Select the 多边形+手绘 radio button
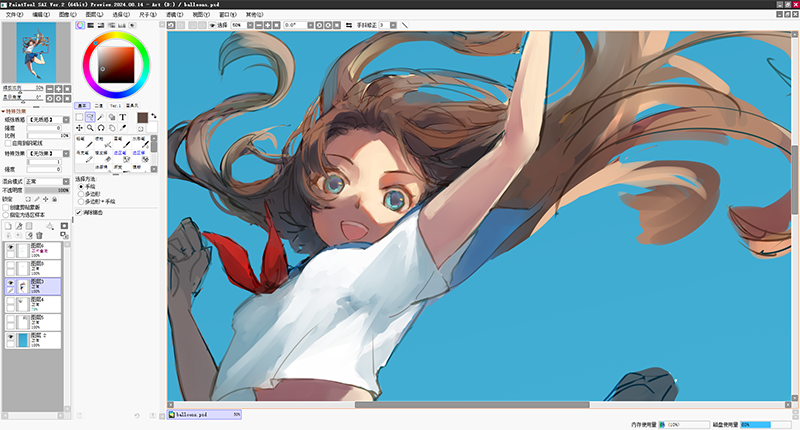Screen dimensions: 800x430 pos(81,201)
